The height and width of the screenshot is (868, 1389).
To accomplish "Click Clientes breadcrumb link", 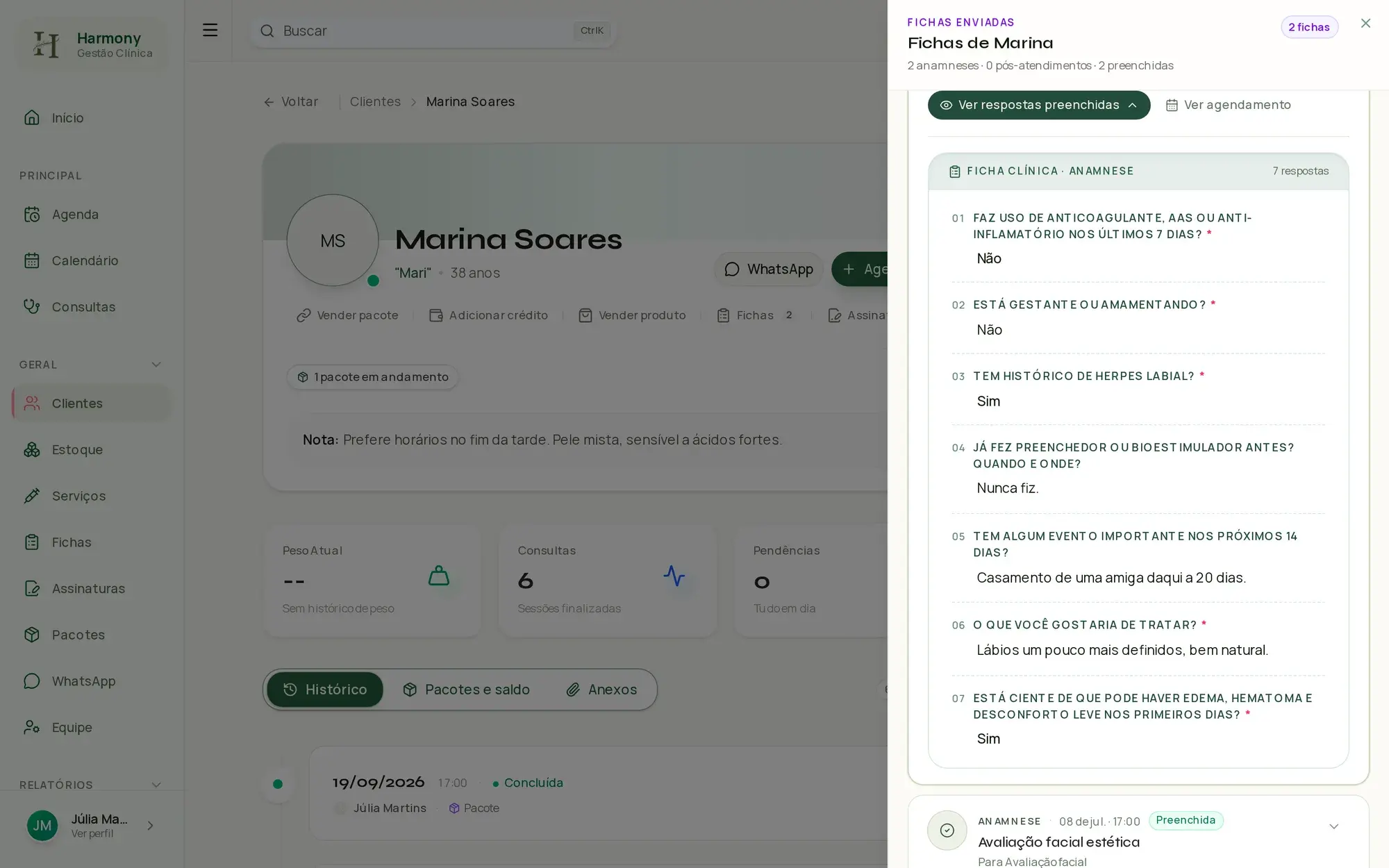I will 375,101.
